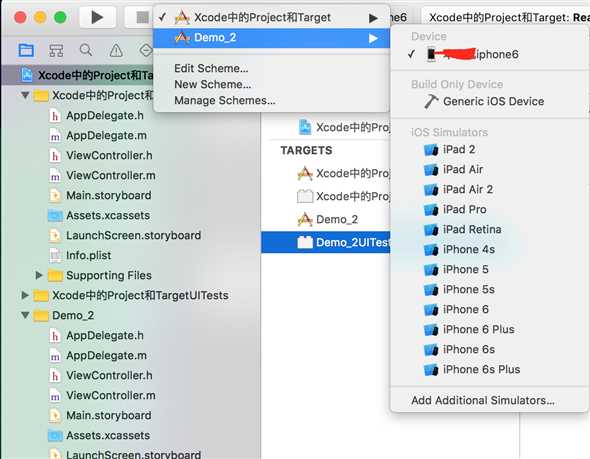
Task: Open the Project navigator folder icon
Action: pos(26,50)
